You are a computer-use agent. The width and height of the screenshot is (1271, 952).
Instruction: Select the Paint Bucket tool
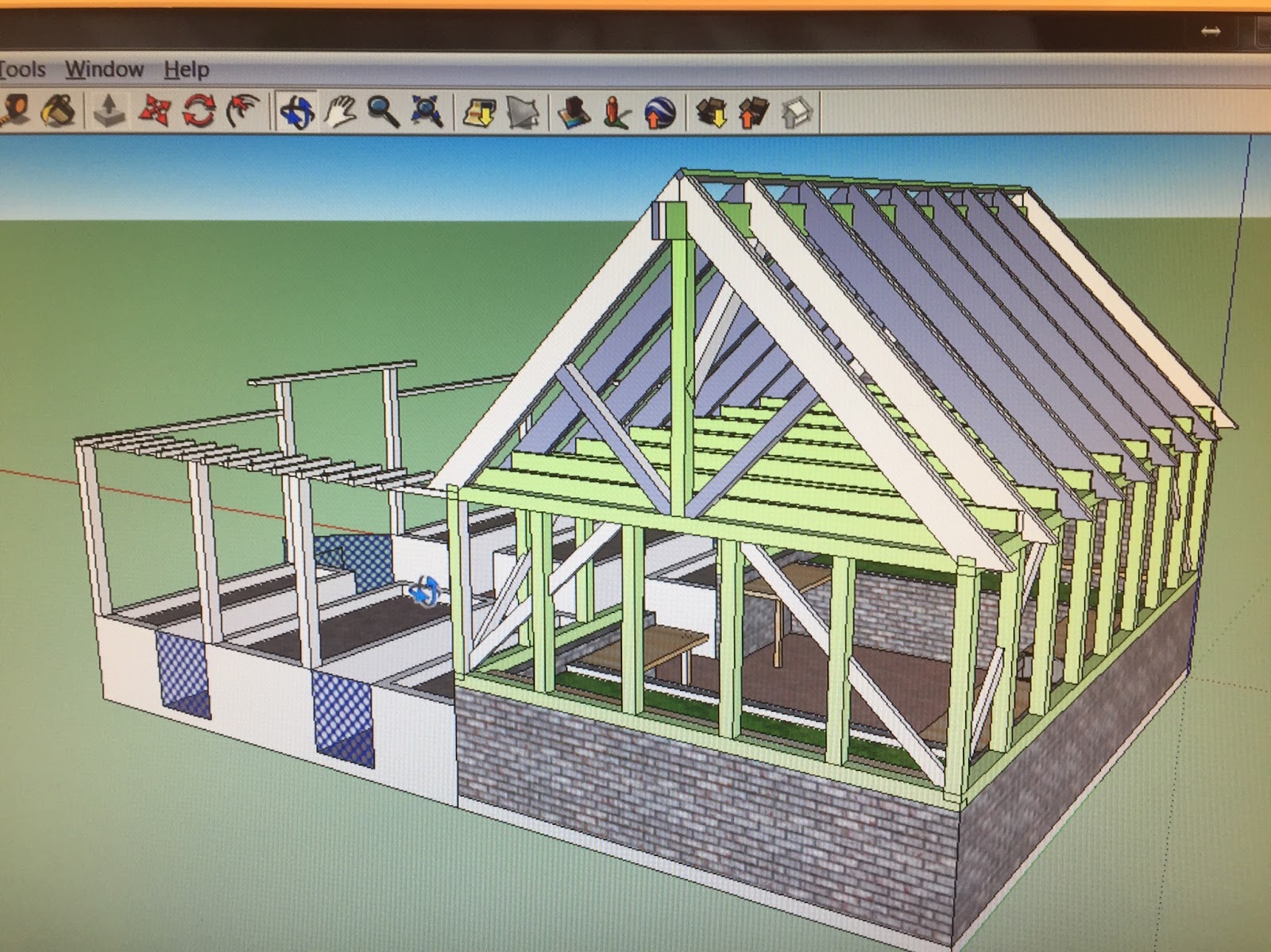[60, 110]
